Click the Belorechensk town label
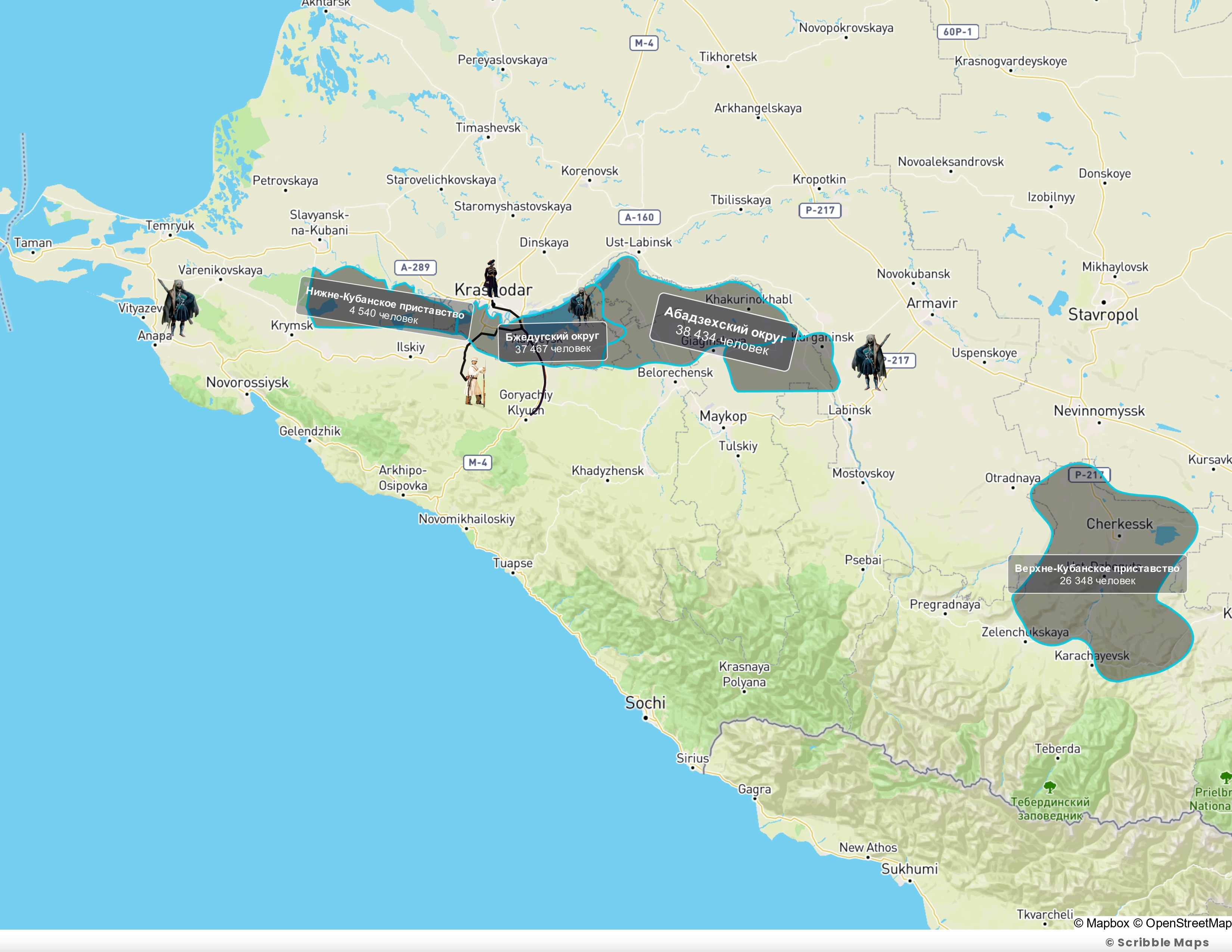The width and height of the screenshot is (1232, 952). pos(675,372)
